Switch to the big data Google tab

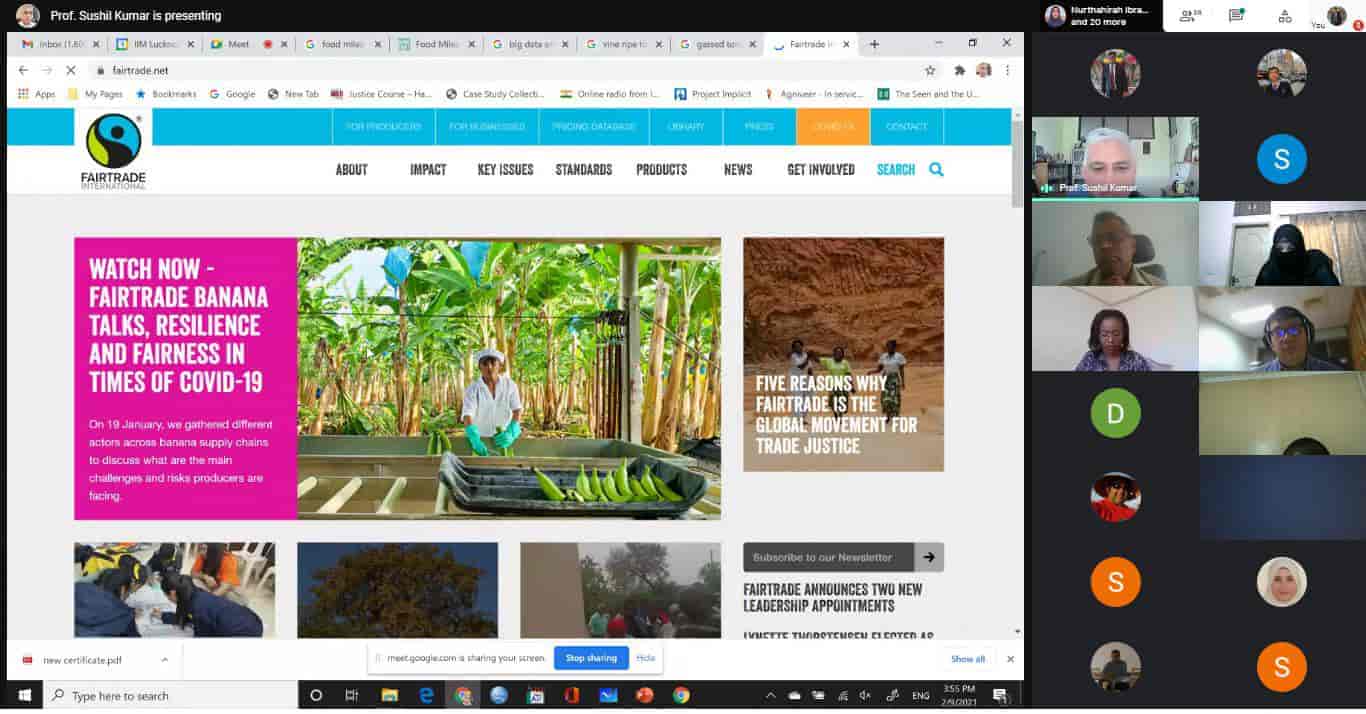coord(530,44)
